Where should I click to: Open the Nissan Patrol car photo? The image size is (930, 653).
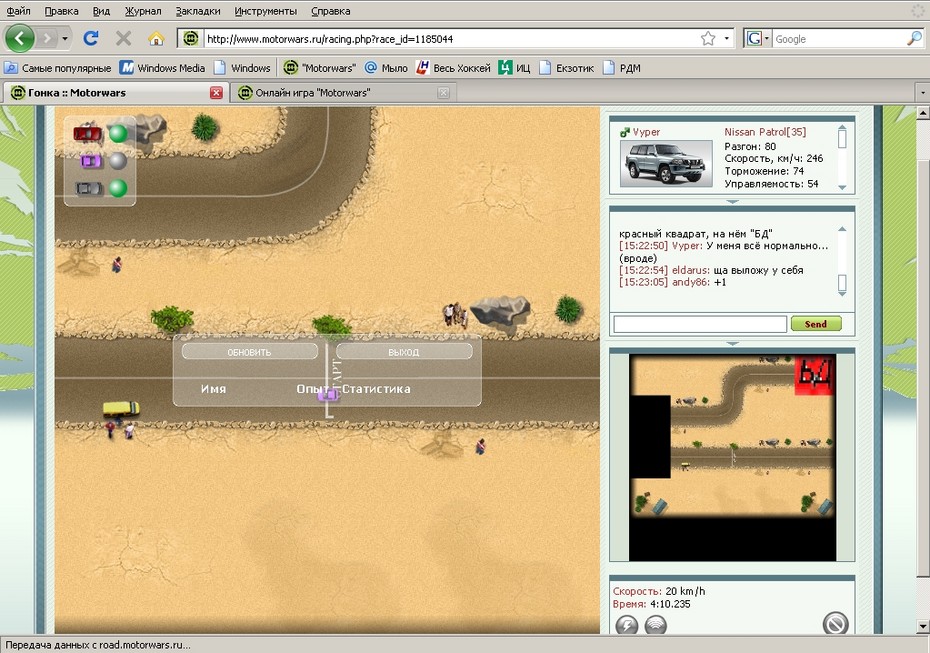(x=666, y=163)
